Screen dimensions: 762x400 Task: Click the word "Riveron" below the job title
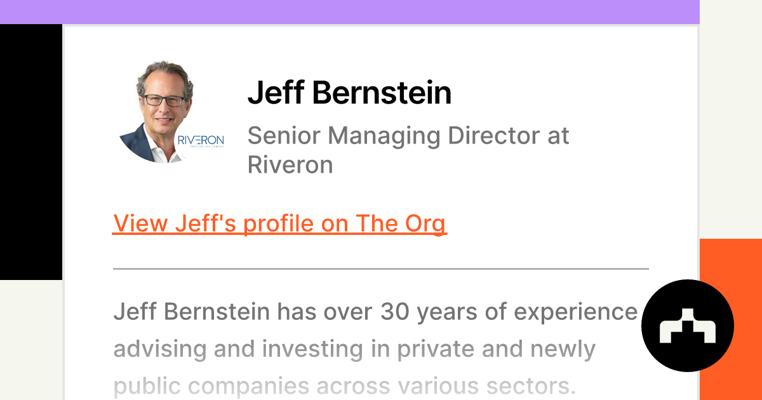[290, 165]
